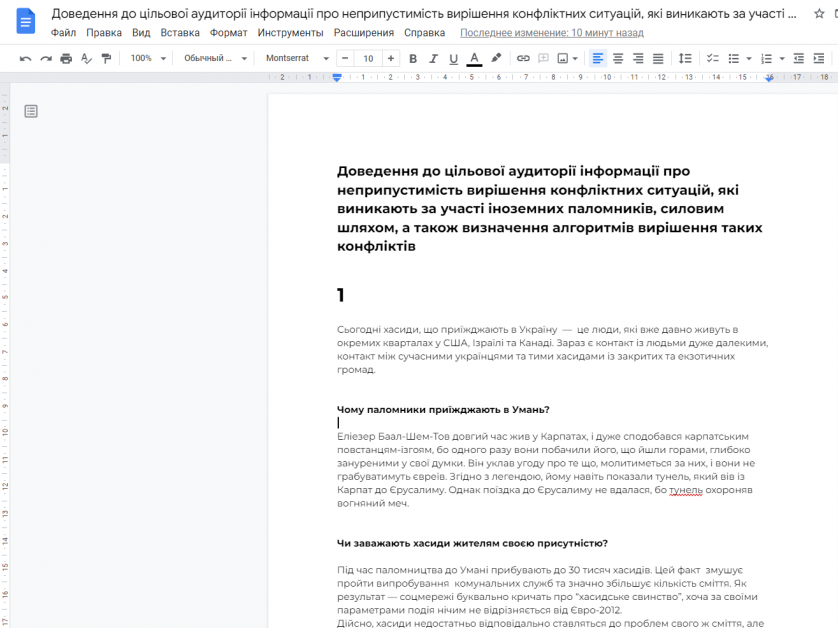
Task: Insert a link with chain icon
Action: pos(523,58)
